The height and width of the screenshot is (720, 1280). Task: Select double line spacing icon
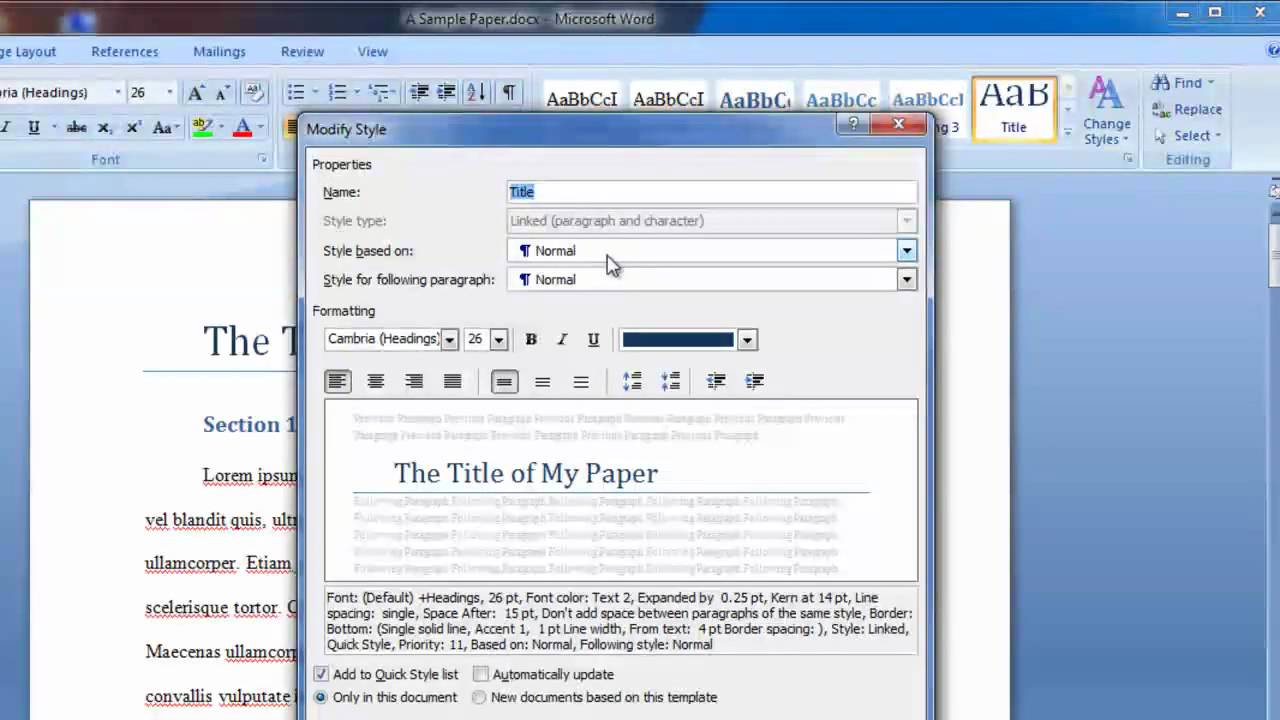[x=580, y=381]
